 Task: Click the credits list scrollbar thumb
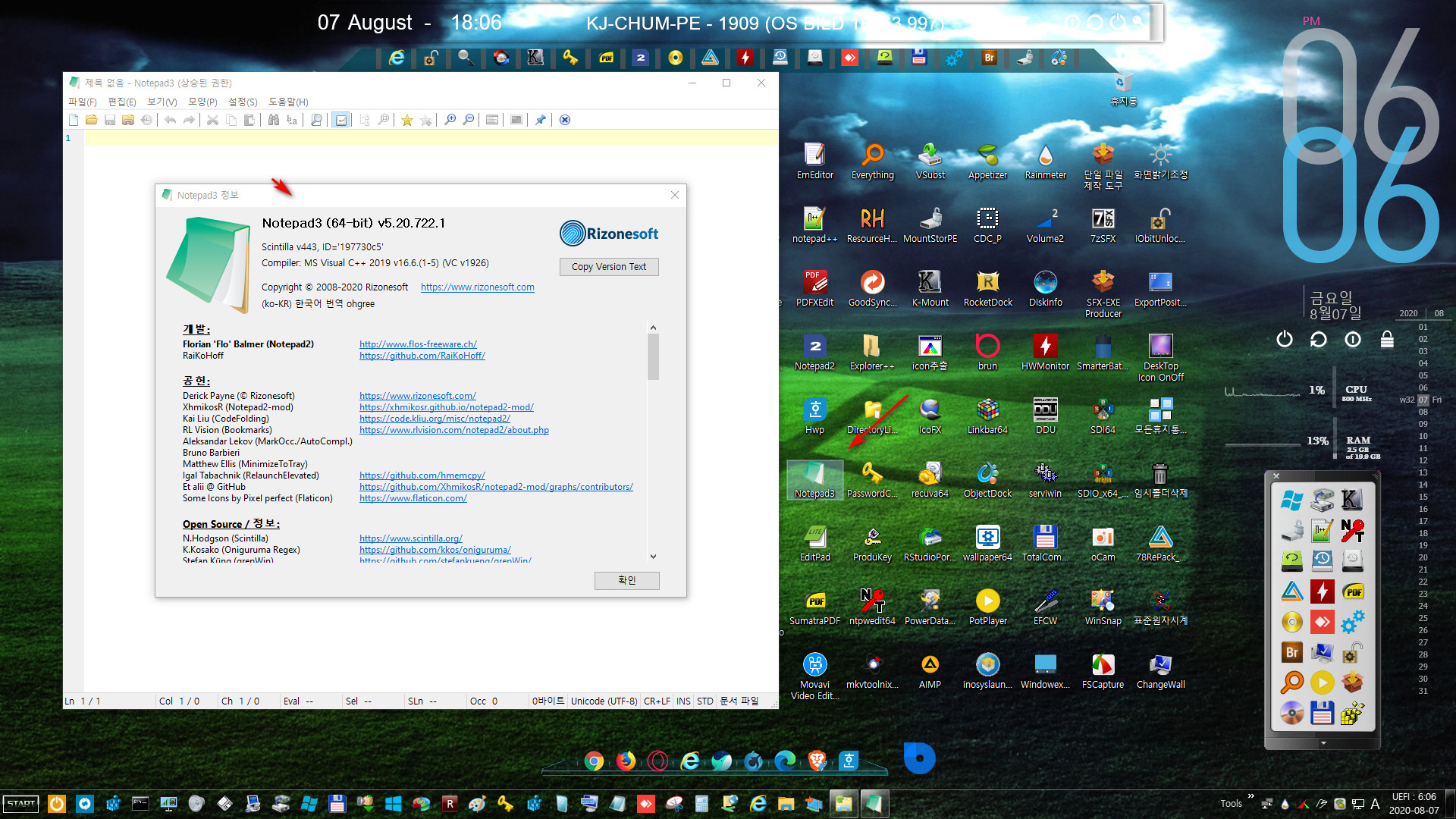pyautogui.click(x=653, y=356)
